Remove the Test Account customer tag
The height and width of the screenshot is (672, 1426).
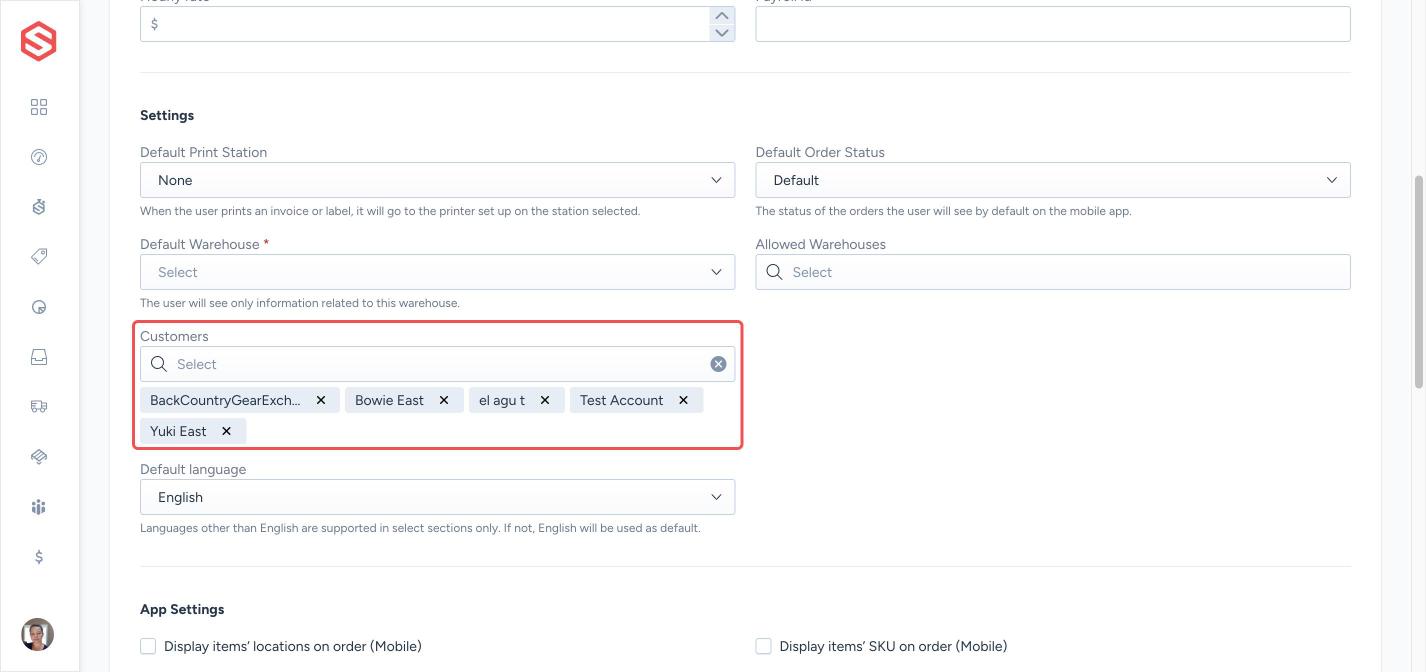[683, 400]
